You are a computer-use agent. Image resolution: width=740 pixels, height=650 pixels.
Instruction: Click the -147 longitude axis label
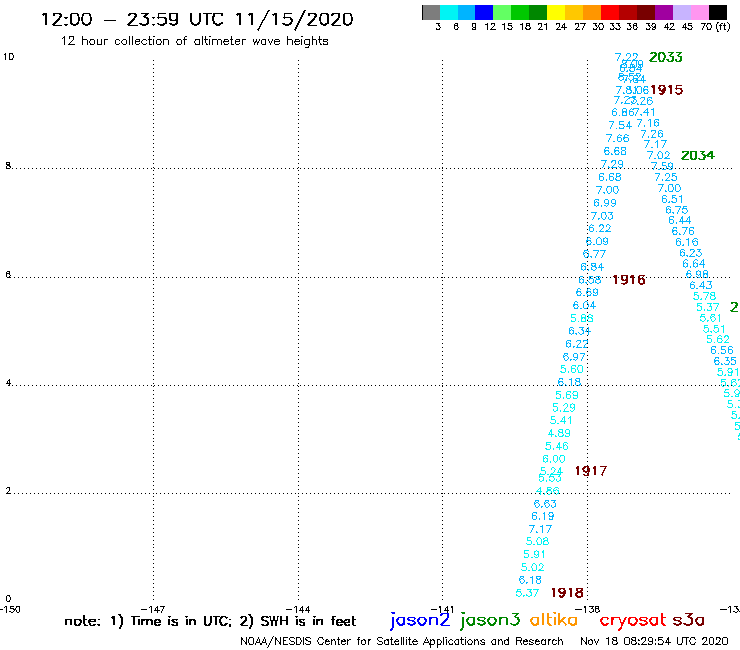[153, 609]
